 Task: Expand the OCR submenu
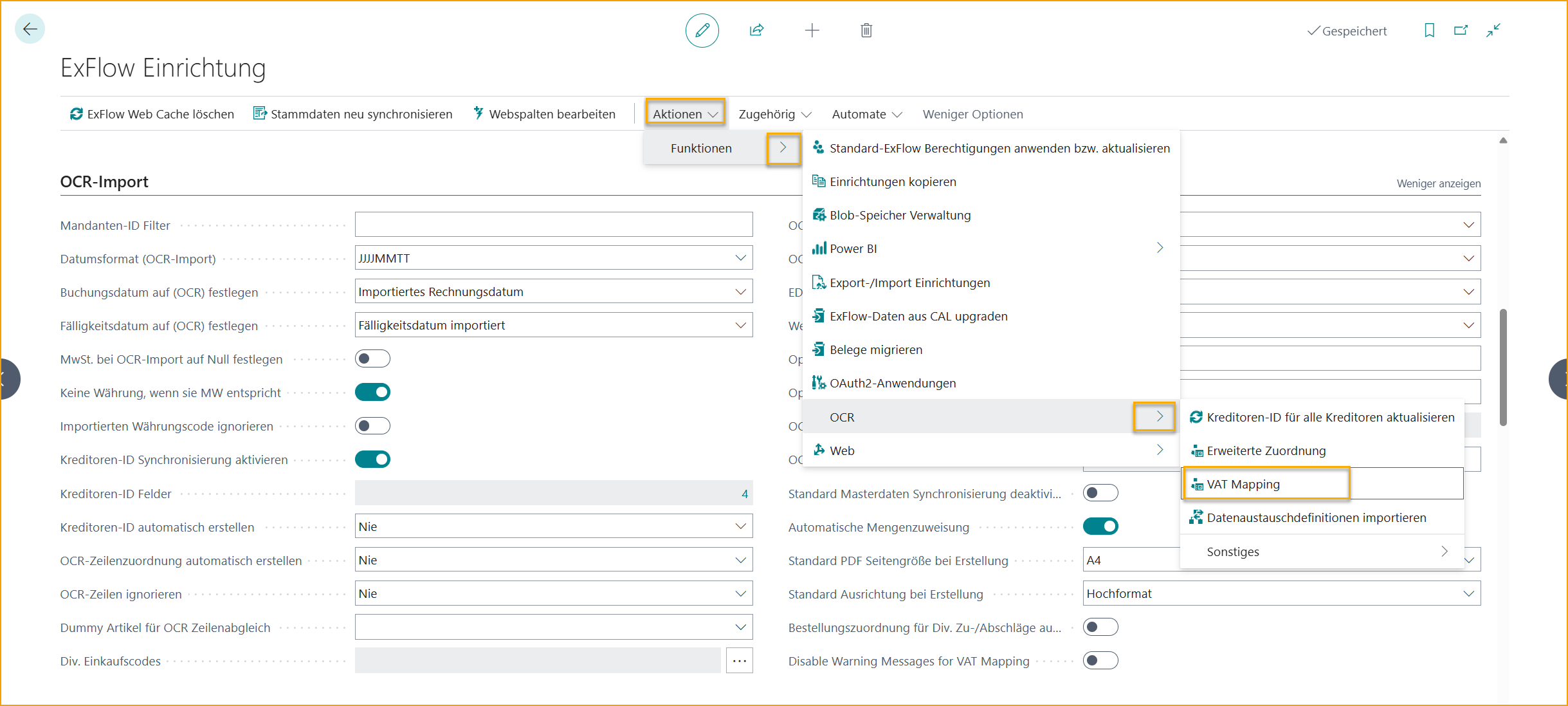991,417
